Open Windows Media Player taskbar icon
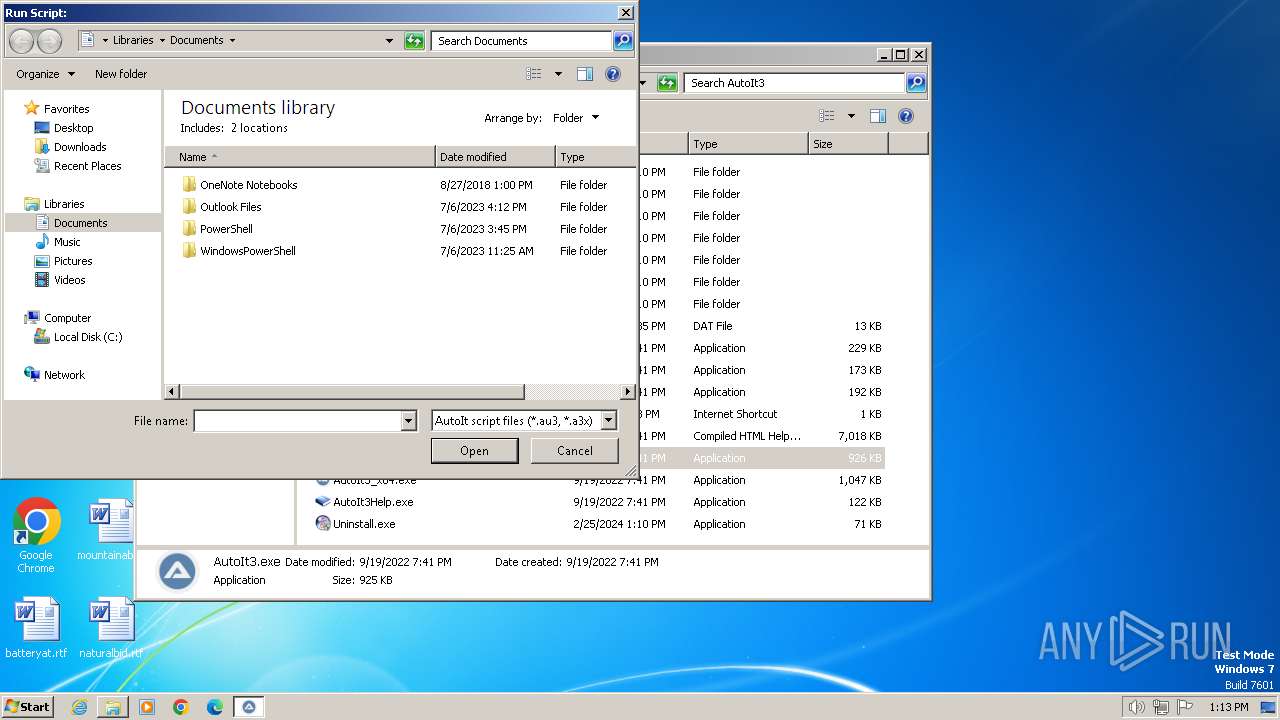Viewport: 1280px width, 720px height. click(x=147, y=707)
